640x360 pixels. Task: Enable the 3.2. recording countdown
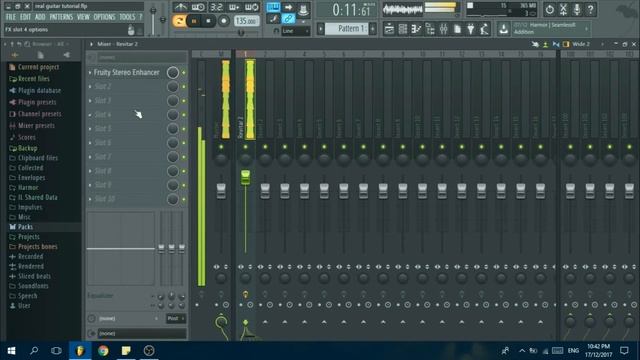(x=216, y=7)
